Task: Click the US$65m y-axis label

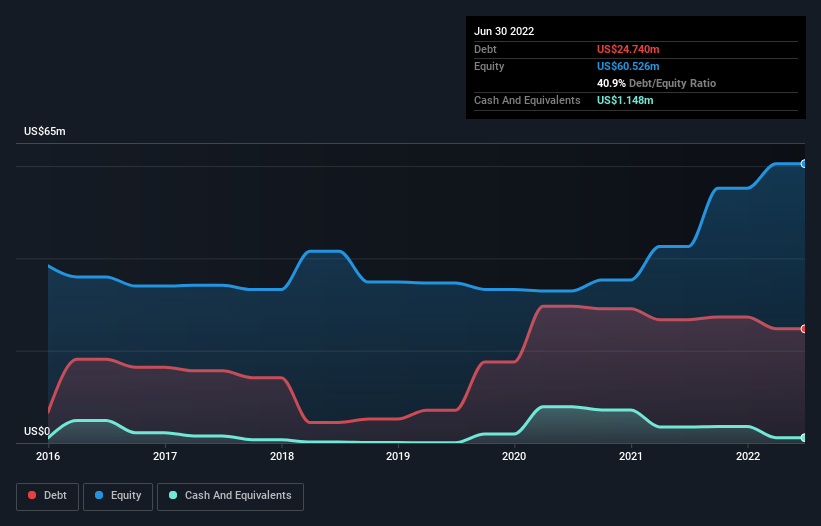Action: click(45, 131)
